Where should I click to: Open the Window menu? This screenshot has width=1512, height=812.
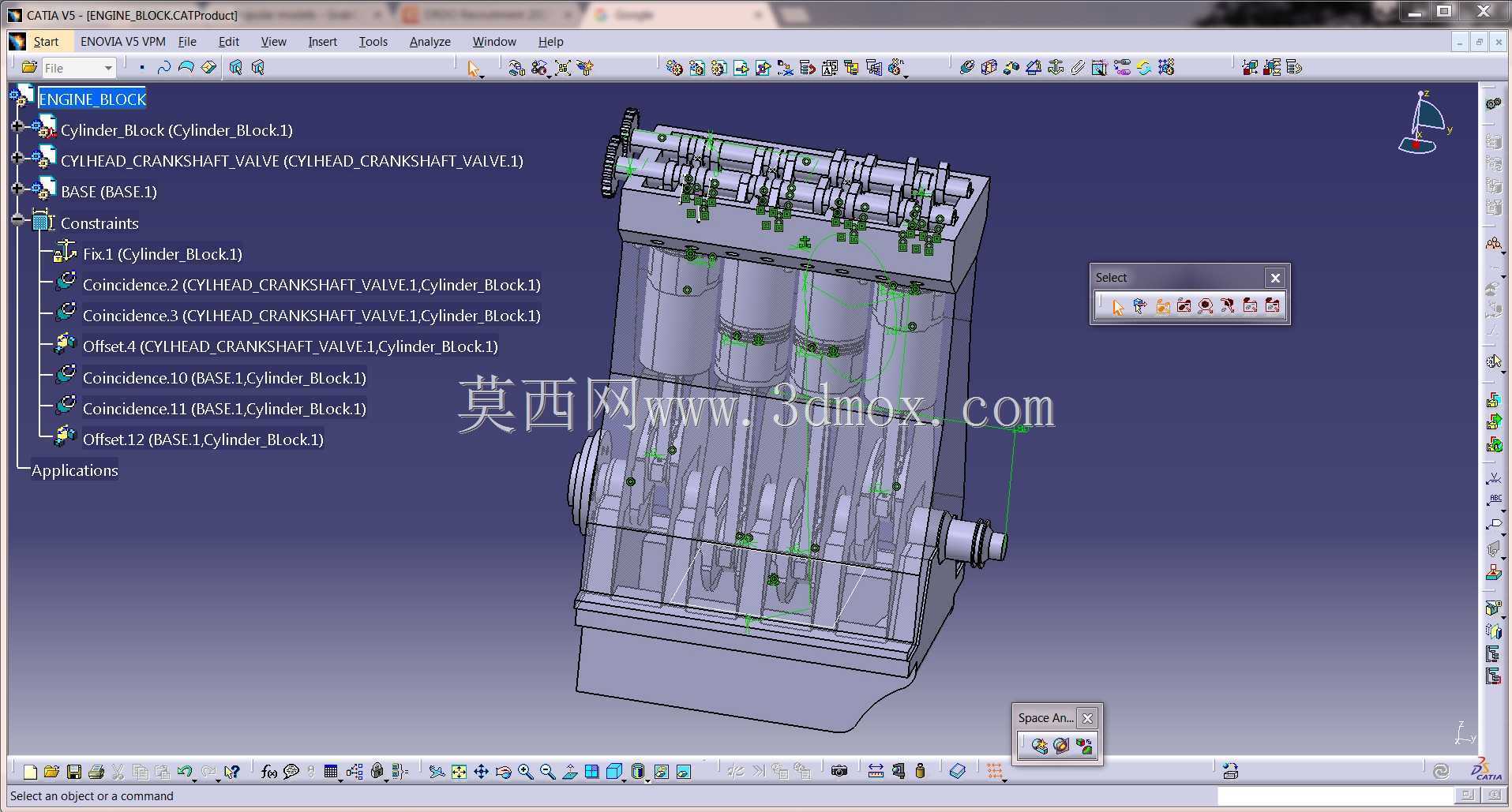(x=494, y=42)
